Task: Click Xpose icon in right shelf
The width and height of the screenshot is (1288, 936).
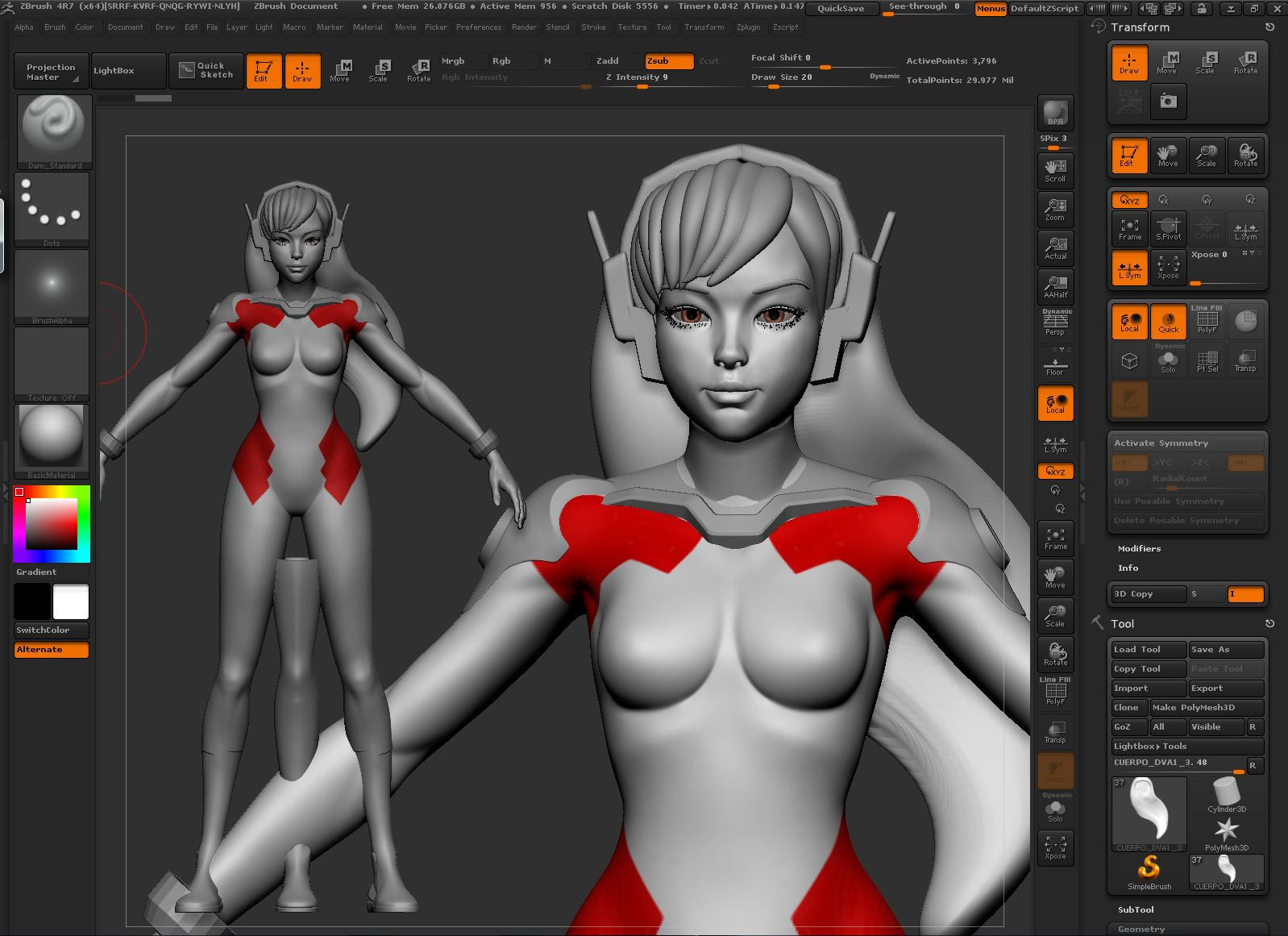Action: 1055,847
